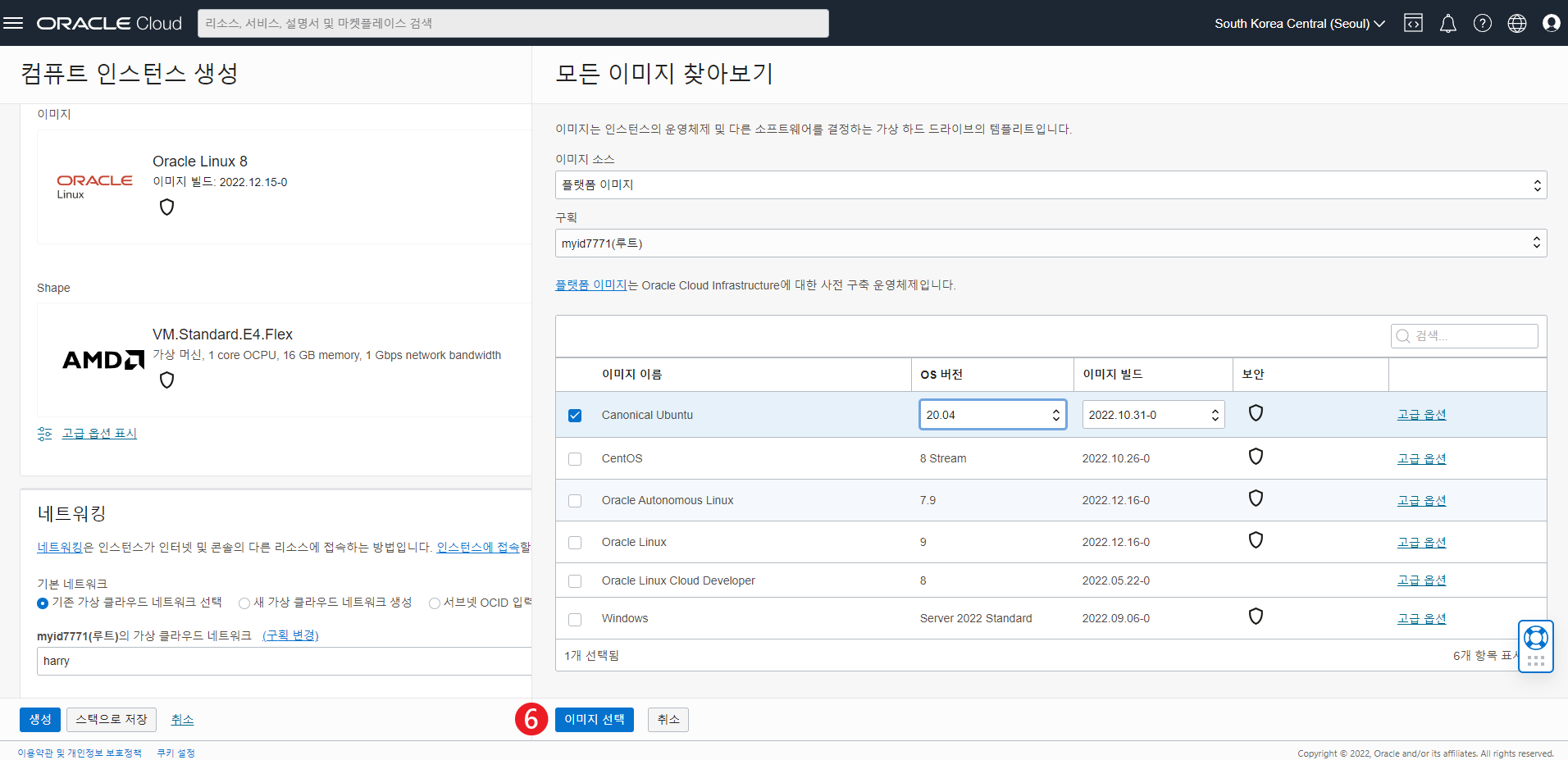
Task: Click the sliders icon beside 고급 옵션 표시
Action: pos(44,434)
